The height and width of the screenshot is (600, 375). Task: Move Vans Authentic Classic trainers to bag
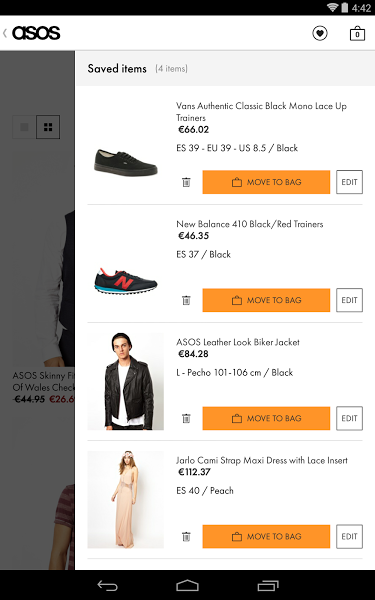coord(266,182)
